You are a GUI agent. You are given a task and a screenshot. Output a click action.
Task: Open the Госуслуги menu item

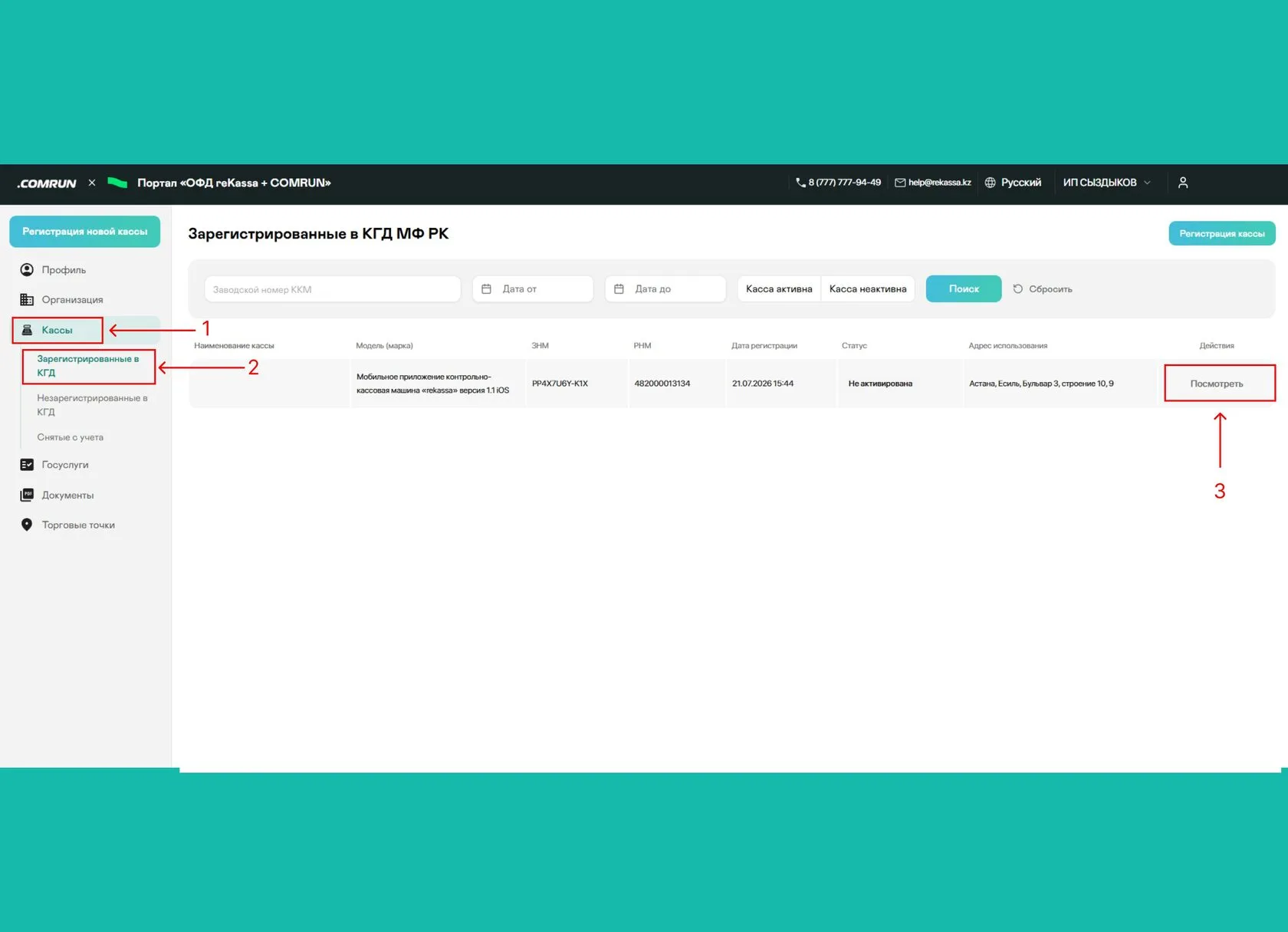click(65, 465)
